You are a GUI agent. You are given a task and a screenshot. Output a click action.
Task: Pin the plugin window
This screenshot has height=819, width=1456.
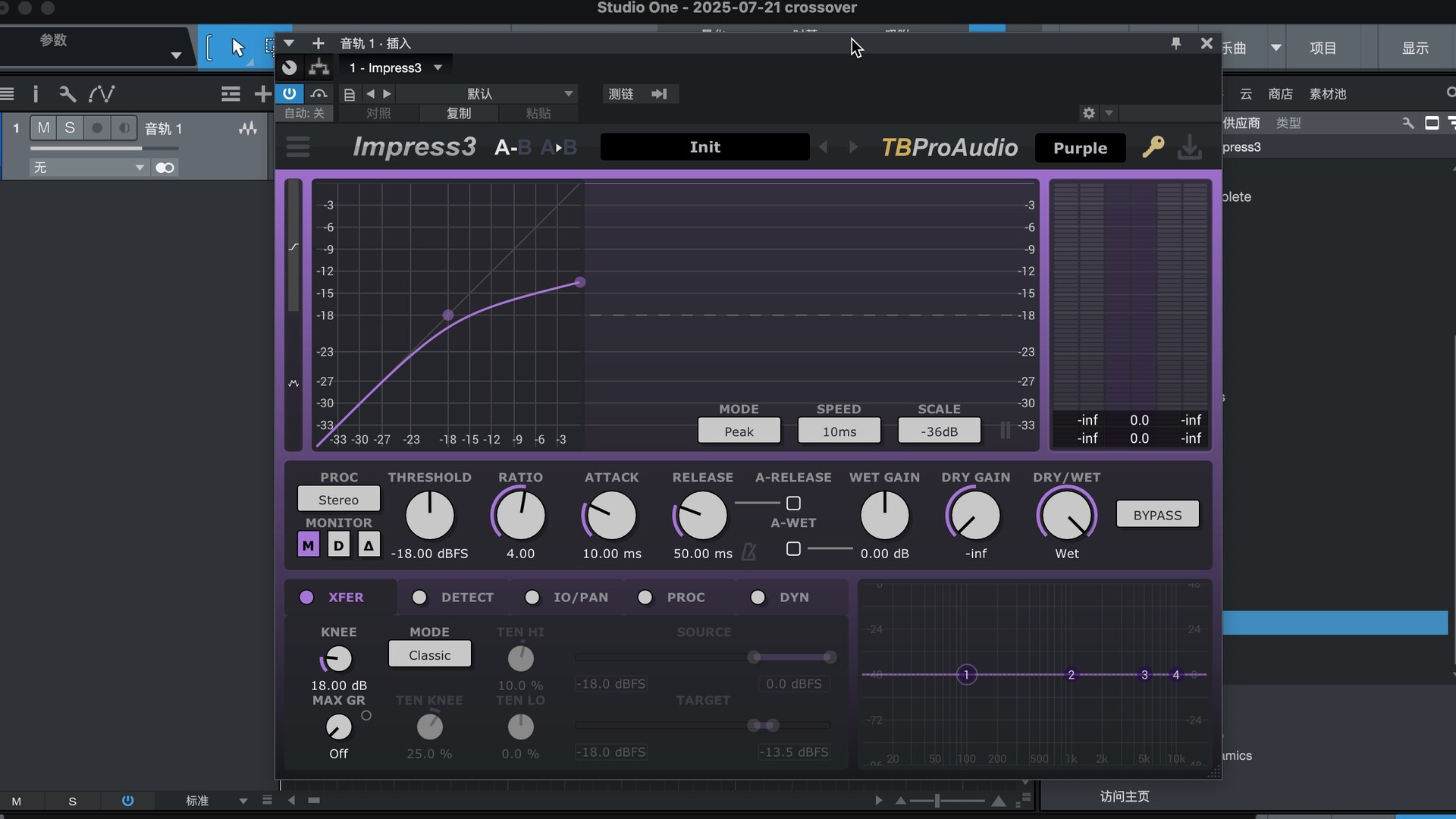point(1175,43)
